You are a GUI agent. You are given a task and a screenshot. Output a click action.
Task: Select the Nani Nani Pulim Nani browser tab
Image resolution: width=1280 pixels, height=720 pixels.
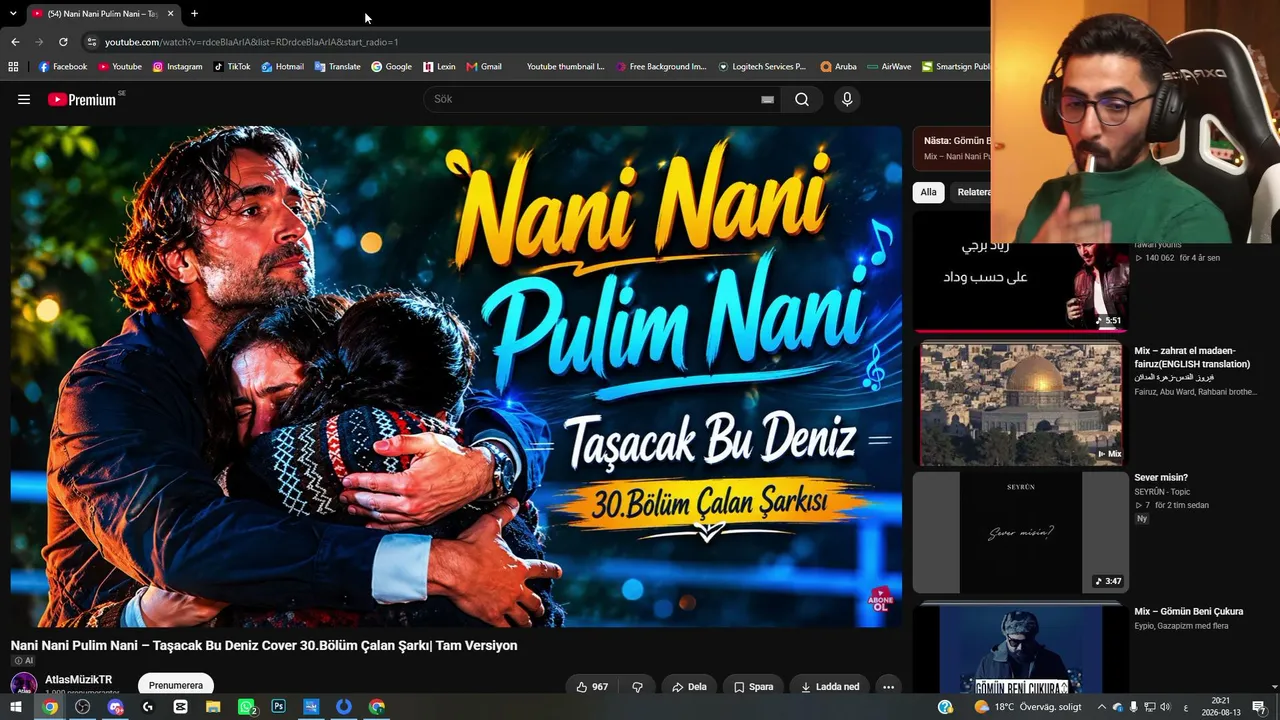[102, 13]
